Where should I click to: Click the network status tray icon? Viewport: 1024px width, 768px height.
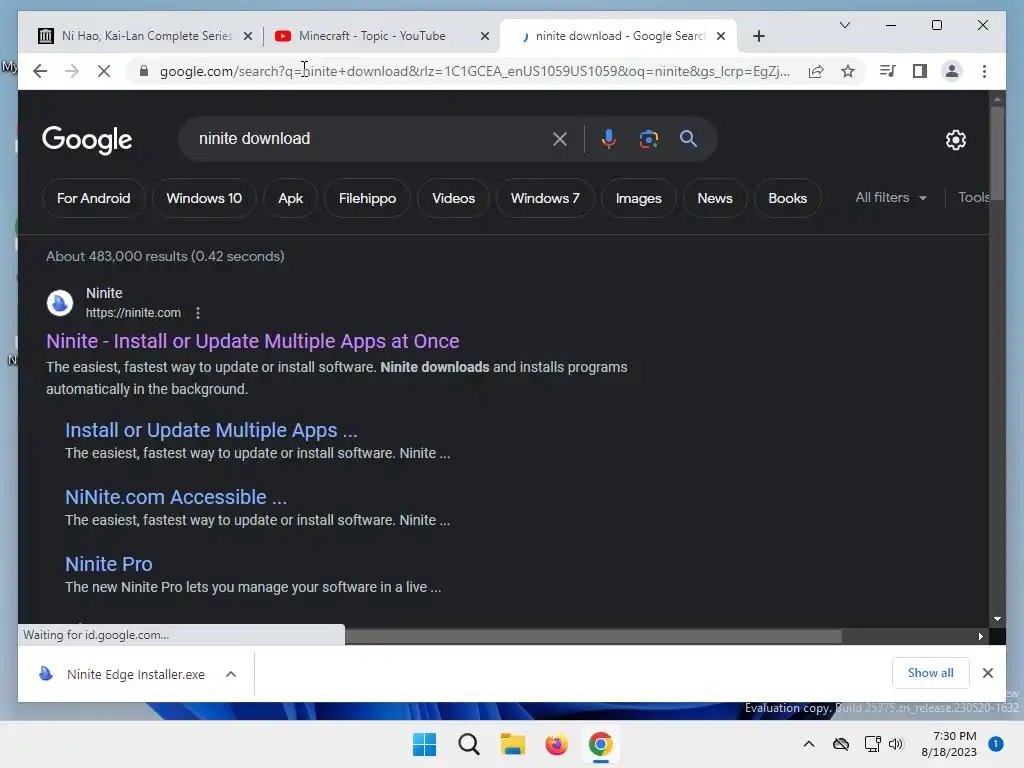click(x=872, y=744)
